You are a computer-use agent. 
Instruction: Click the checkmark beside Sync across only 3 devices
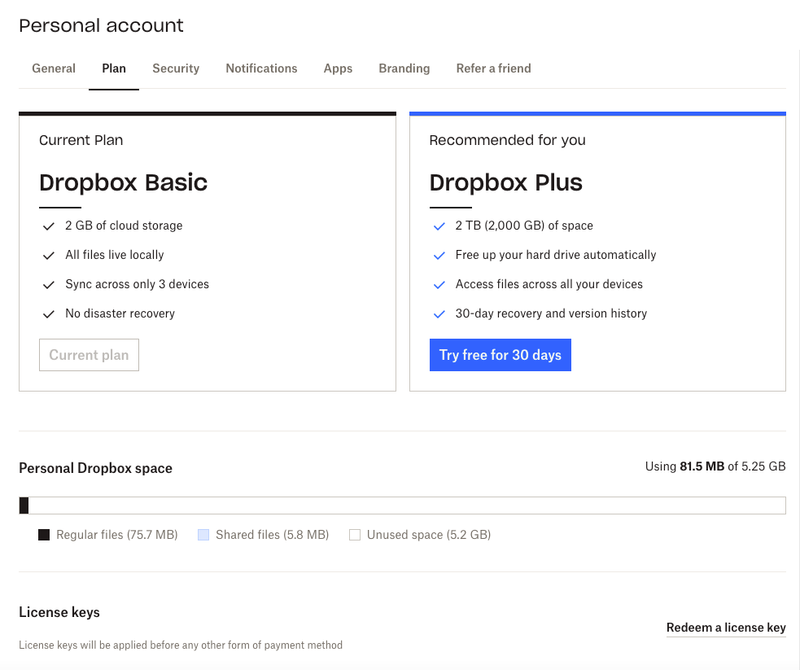click(48, 284)
